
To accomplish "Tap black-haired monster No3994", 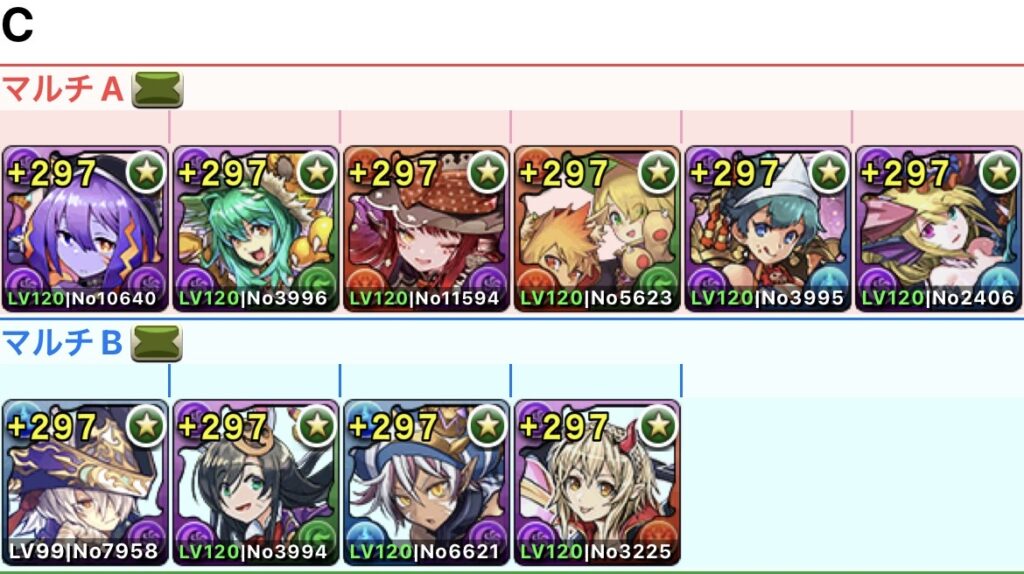I will pos(256,483).
